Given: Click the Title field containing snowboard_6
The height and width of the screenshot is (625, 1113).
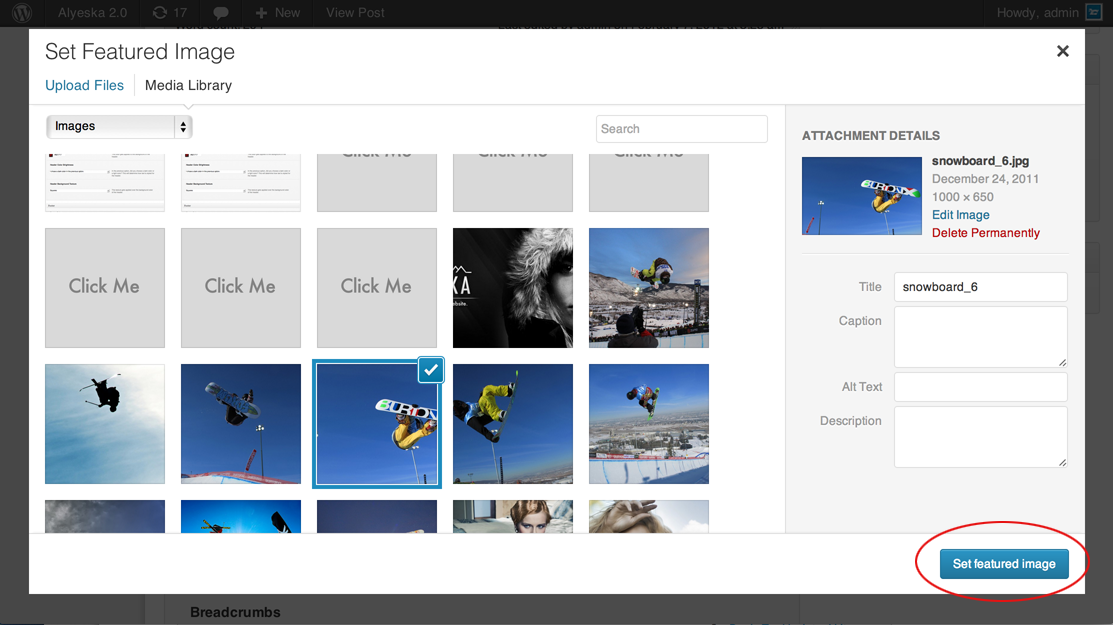Looking at the screenshot, I should click(x=980, y=287).
